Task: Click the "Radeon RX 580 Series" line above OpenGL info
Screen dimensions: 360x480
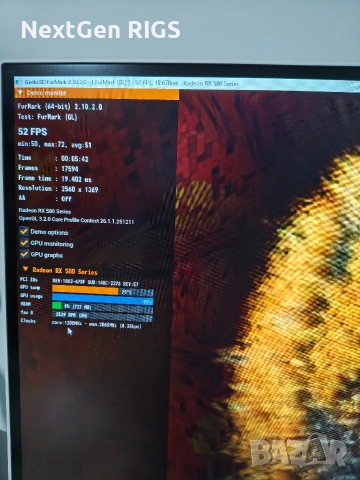Action: (45, 211)
